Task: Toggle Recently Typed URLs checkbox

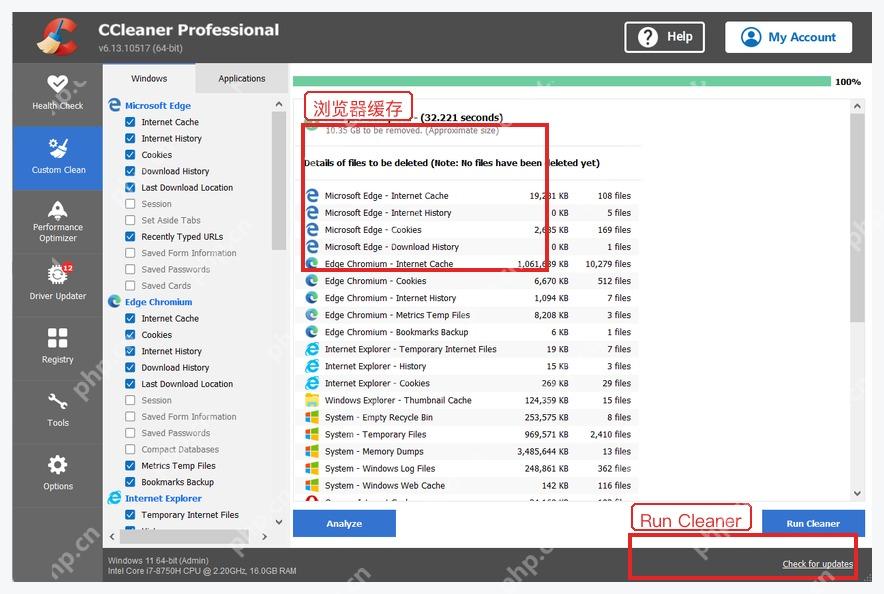Action: click(x=130, y=236)
